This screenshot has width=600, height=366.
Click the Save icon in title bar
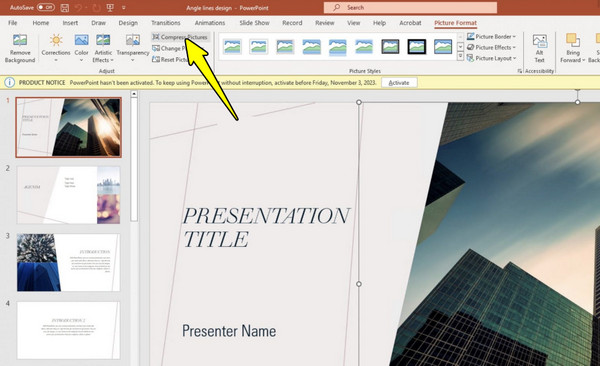65,8
